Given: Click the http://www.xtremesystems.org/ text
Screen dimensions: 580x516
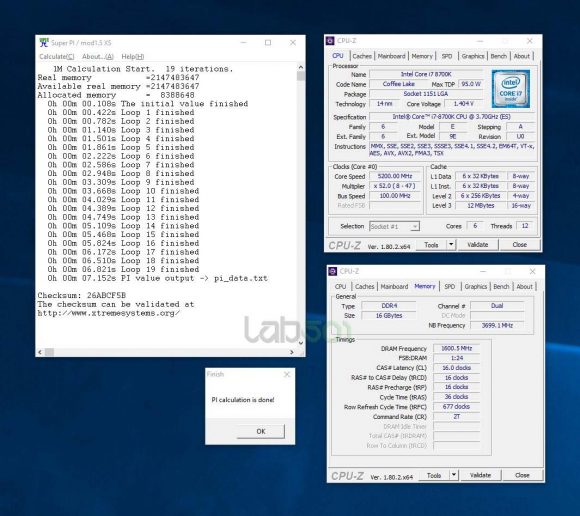Looking at the screenshot, I should click(109, 313).
